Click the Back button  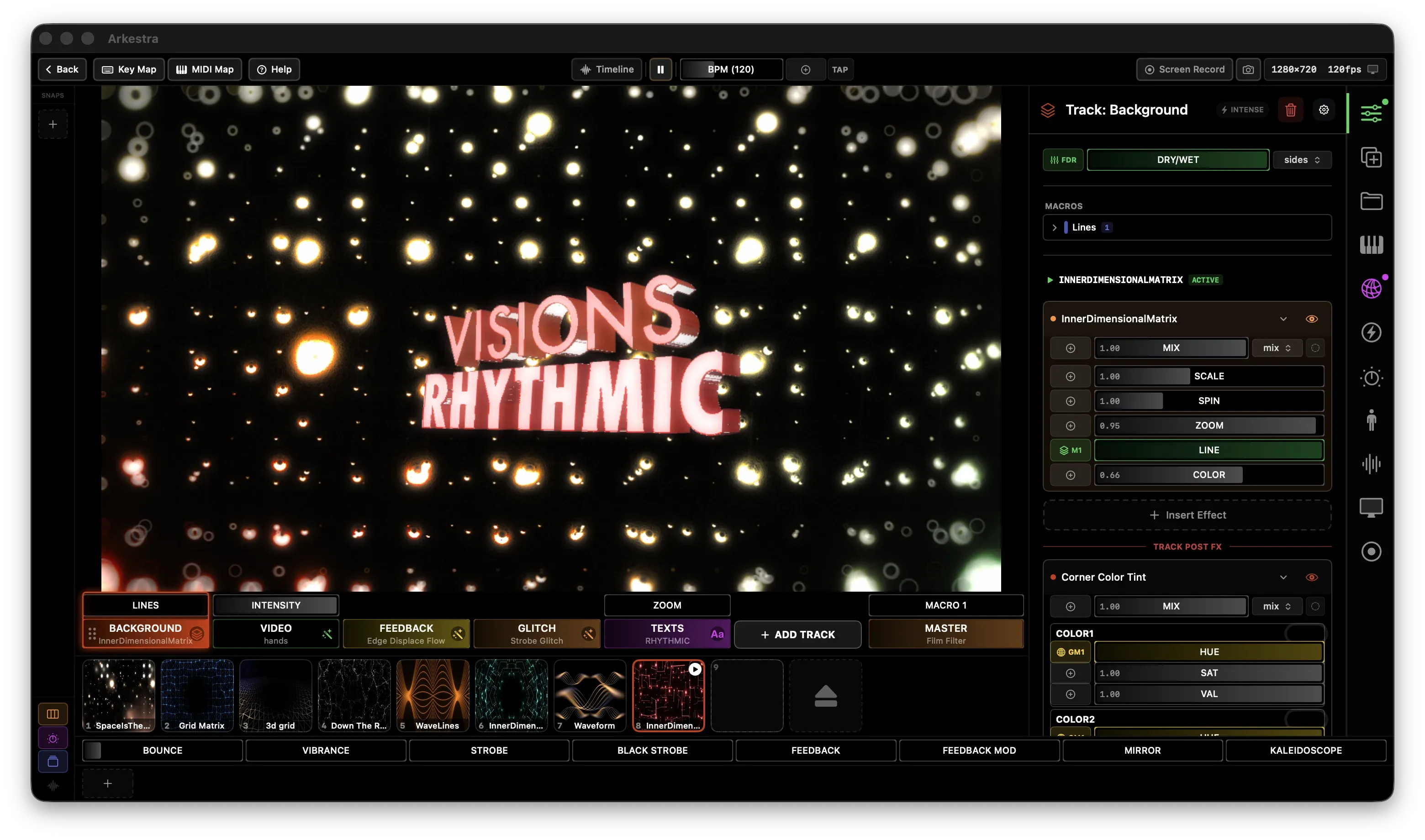[62, 70]
